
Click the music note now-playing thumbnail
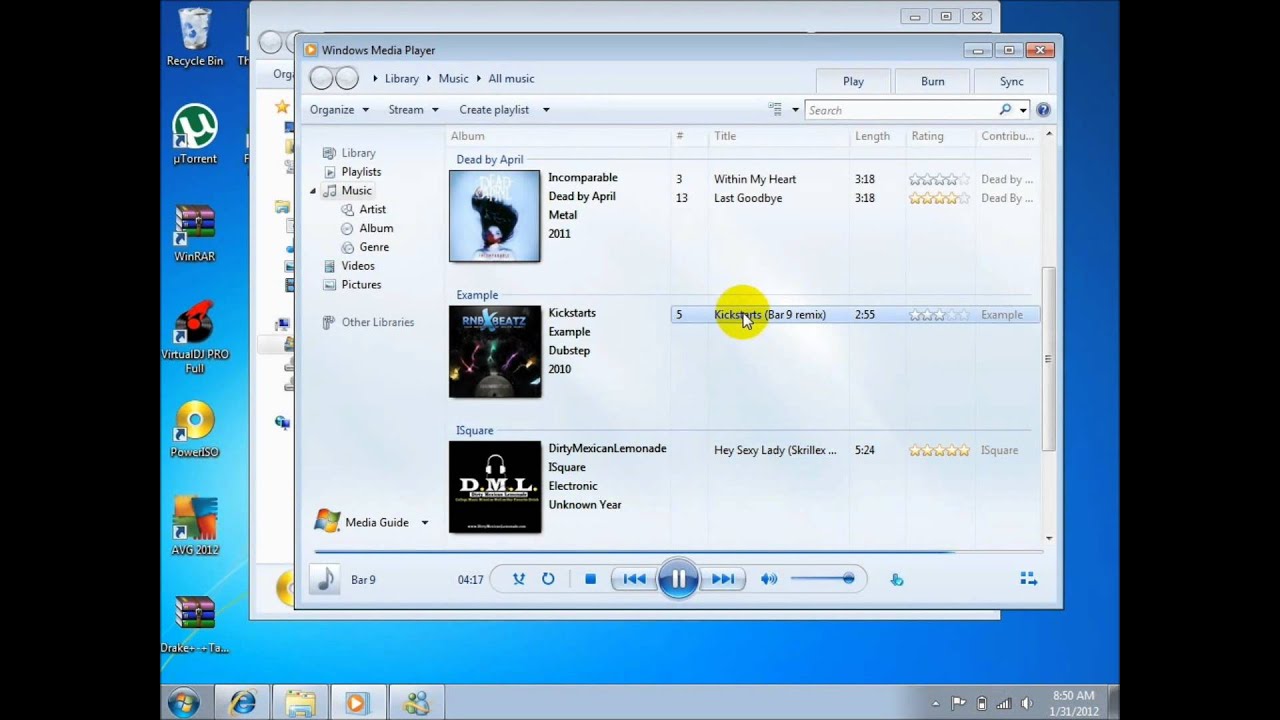pos(324,579)
